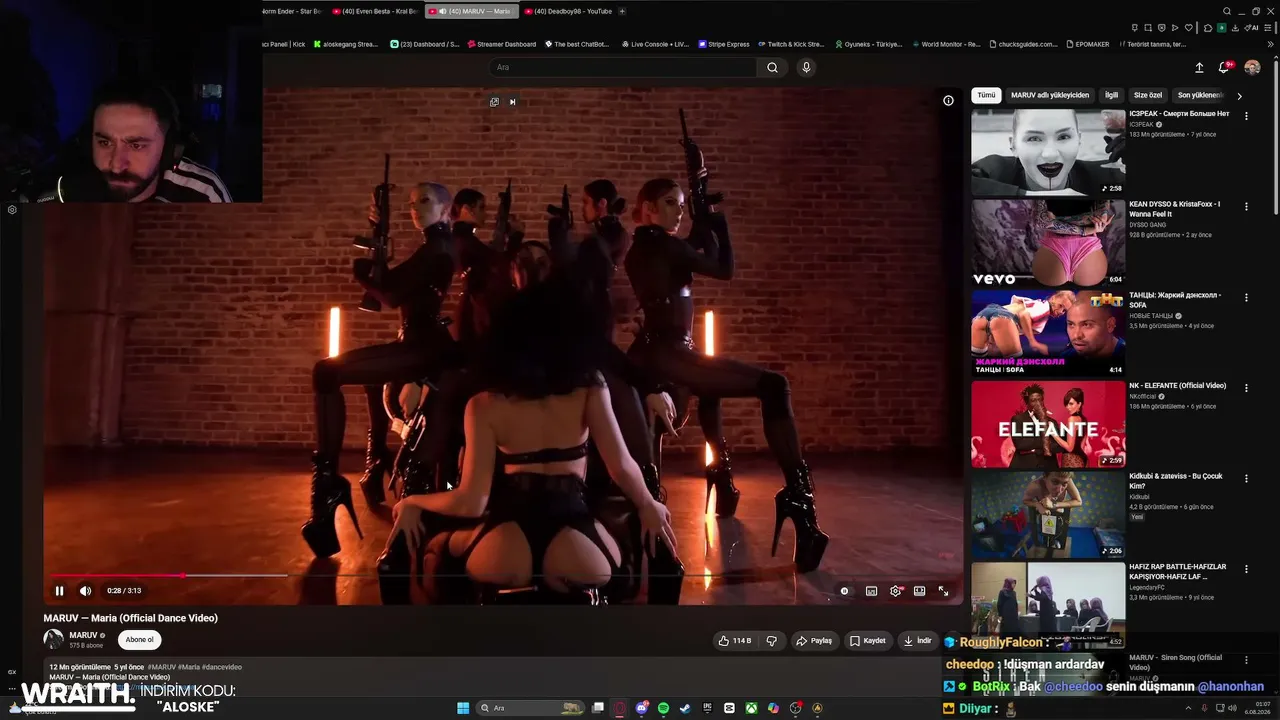Open the Stripe Express bookmark

point(722,44)
